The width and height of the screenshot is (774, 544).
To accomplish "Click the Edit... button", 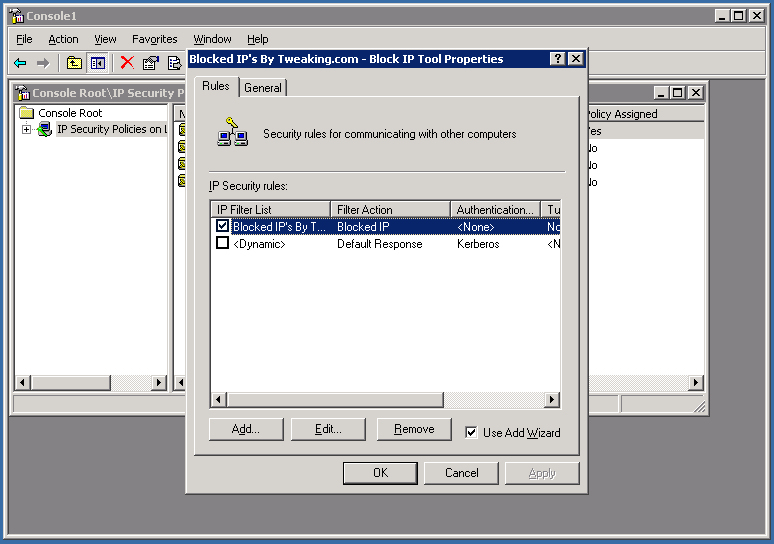I will pyautogui.click(x=328, y=429).
